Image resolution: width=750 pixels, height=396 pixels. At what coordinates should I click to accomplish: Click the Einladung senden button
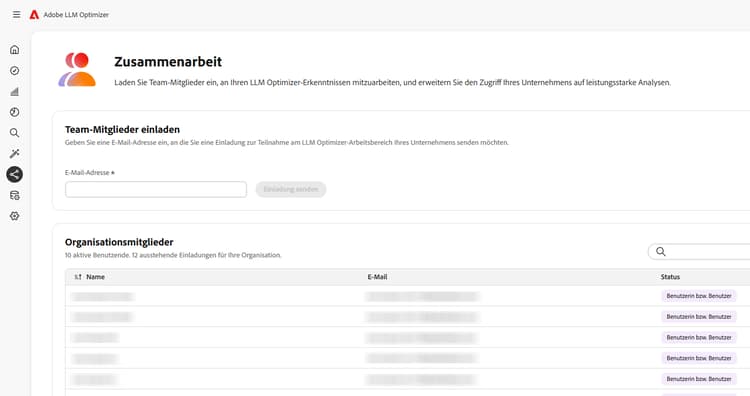point(291,189)
